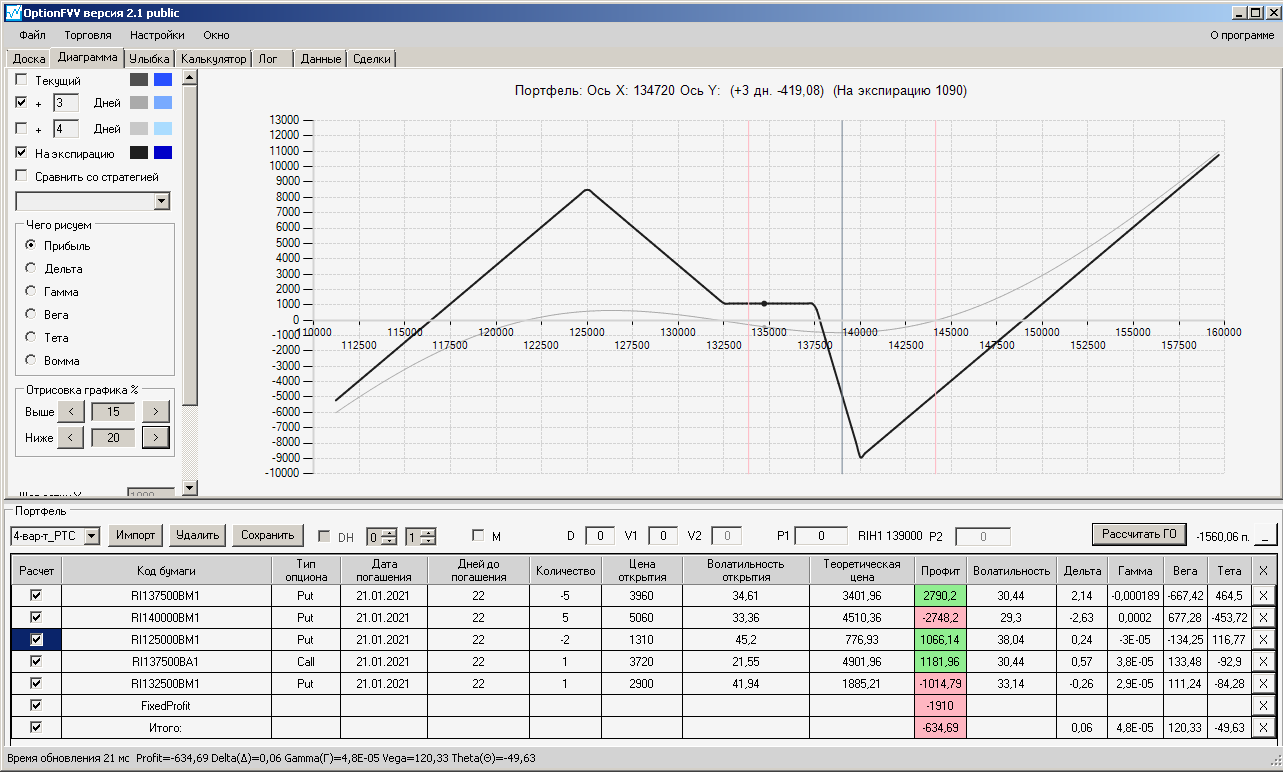Image resolution: width=1283 pixels, height=772 pixels.
Task: Select the "Дельта" radio button
Action: (x=31, y=269)
